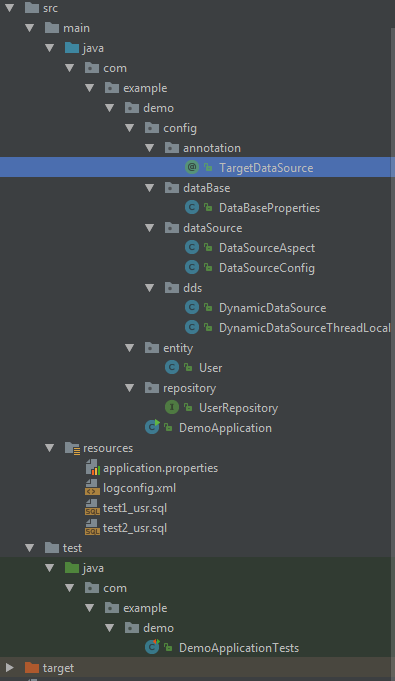Click the SQL icon of test1_usr.sql
Image resolution: width=395 pixels, height=681 pixels.
tap(92, 507)
